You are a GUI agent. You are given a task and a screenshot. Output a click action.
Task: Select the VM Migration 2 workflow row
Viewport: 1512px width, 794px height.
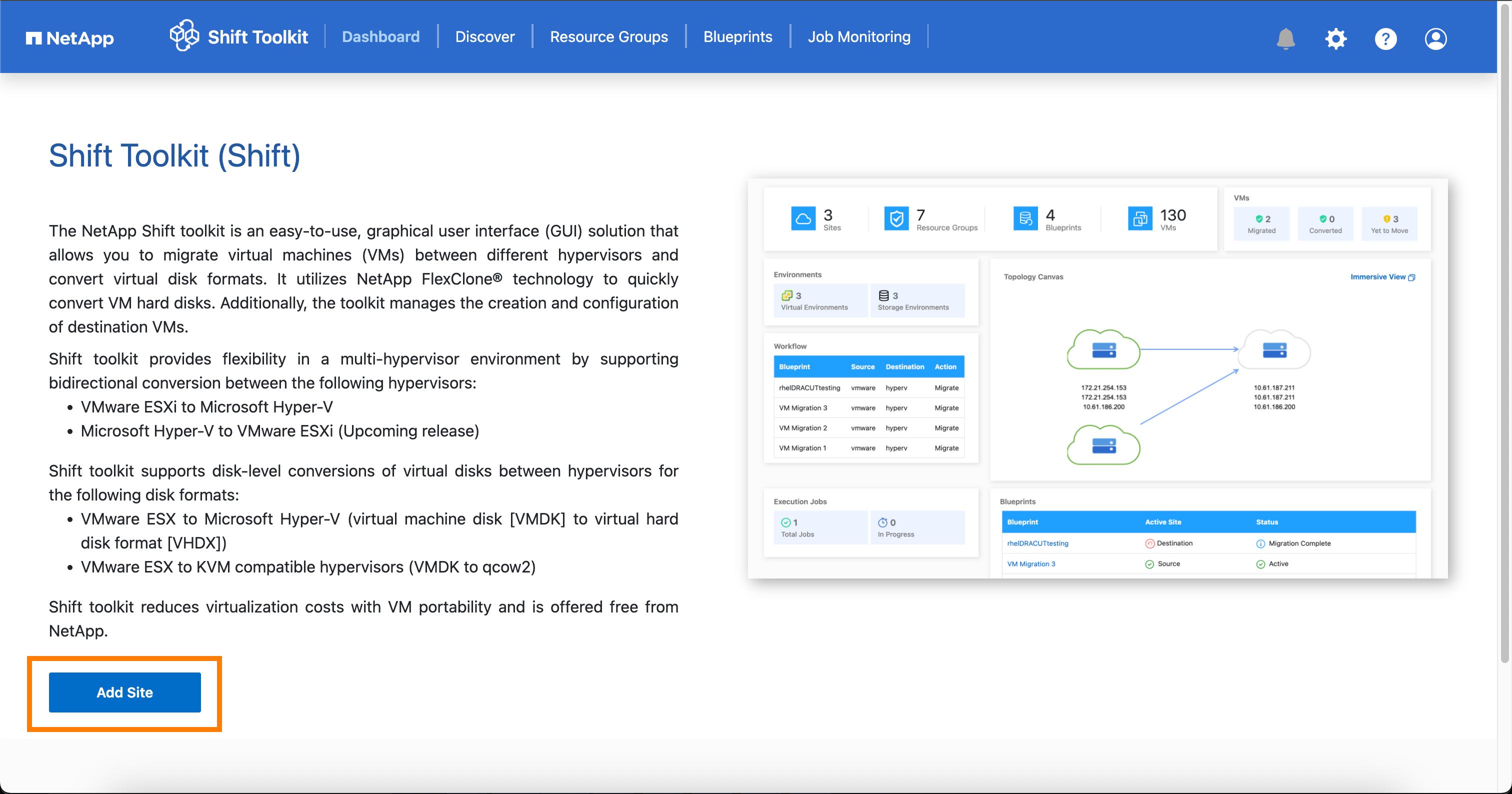[x=868, y=428]
